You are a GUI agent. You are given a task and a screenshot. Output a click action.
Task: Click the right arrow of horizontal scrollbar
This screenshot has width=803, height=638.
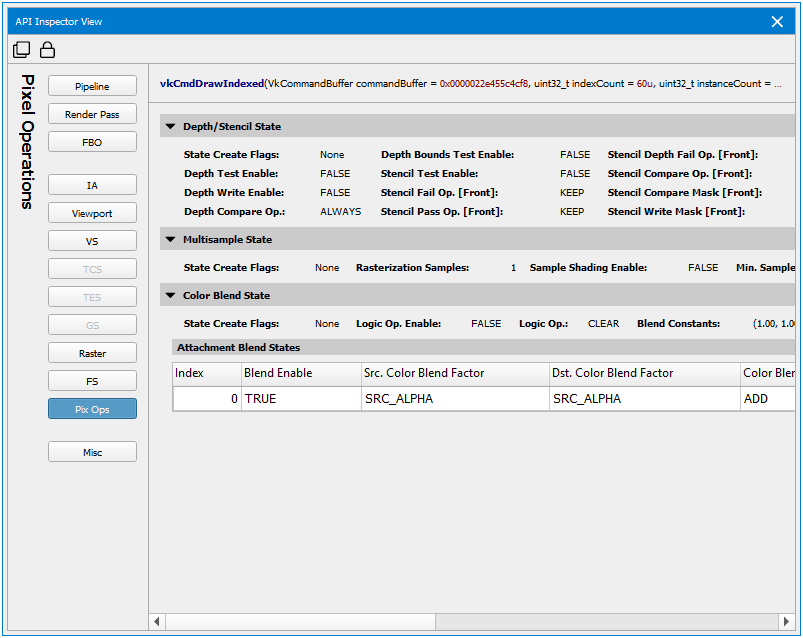click(785, 621)
